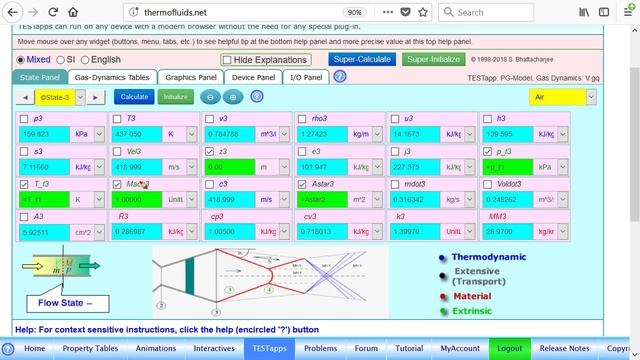Select the Mixed units radio button
The height and width of the screenshot is (360, 640).
[20, 60]
